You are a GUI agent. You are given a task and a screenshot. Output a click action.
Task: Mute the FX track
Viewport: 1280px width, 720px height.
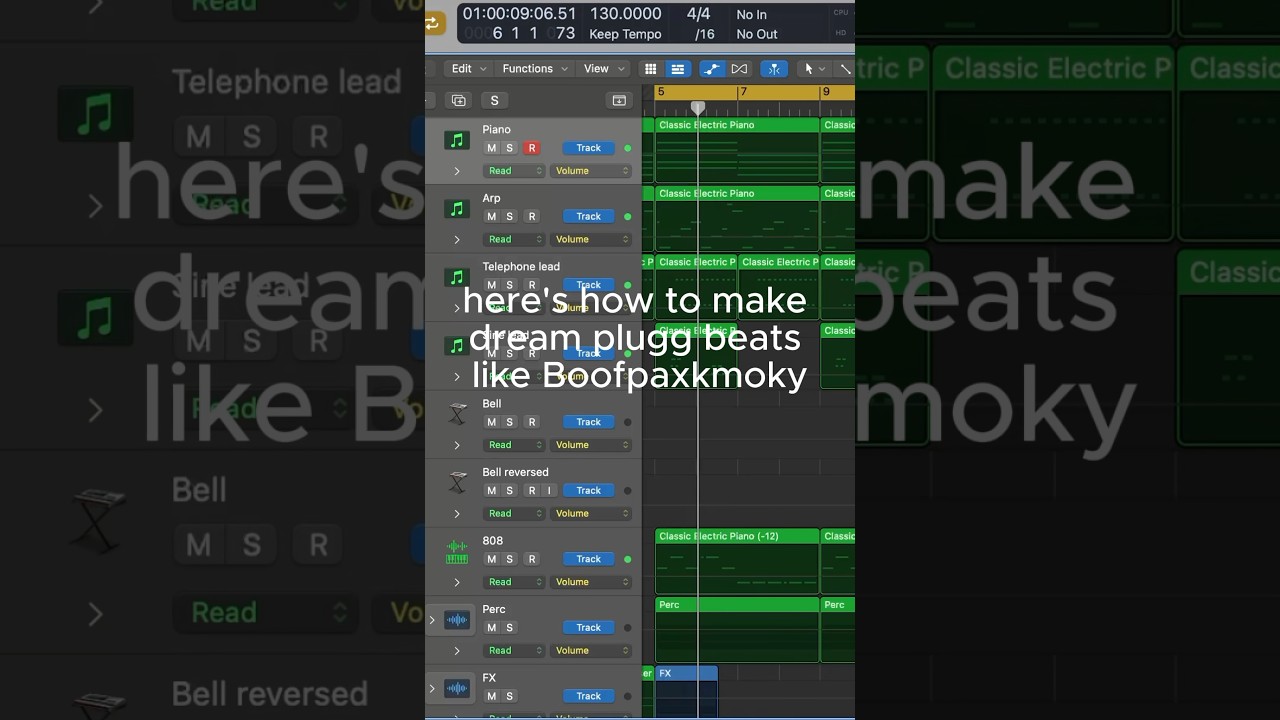[491, 696]
